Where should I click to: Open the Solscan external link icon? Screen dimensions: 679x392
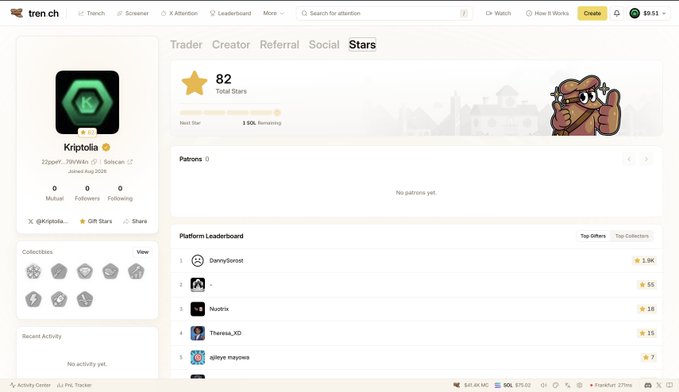(130, 162)
